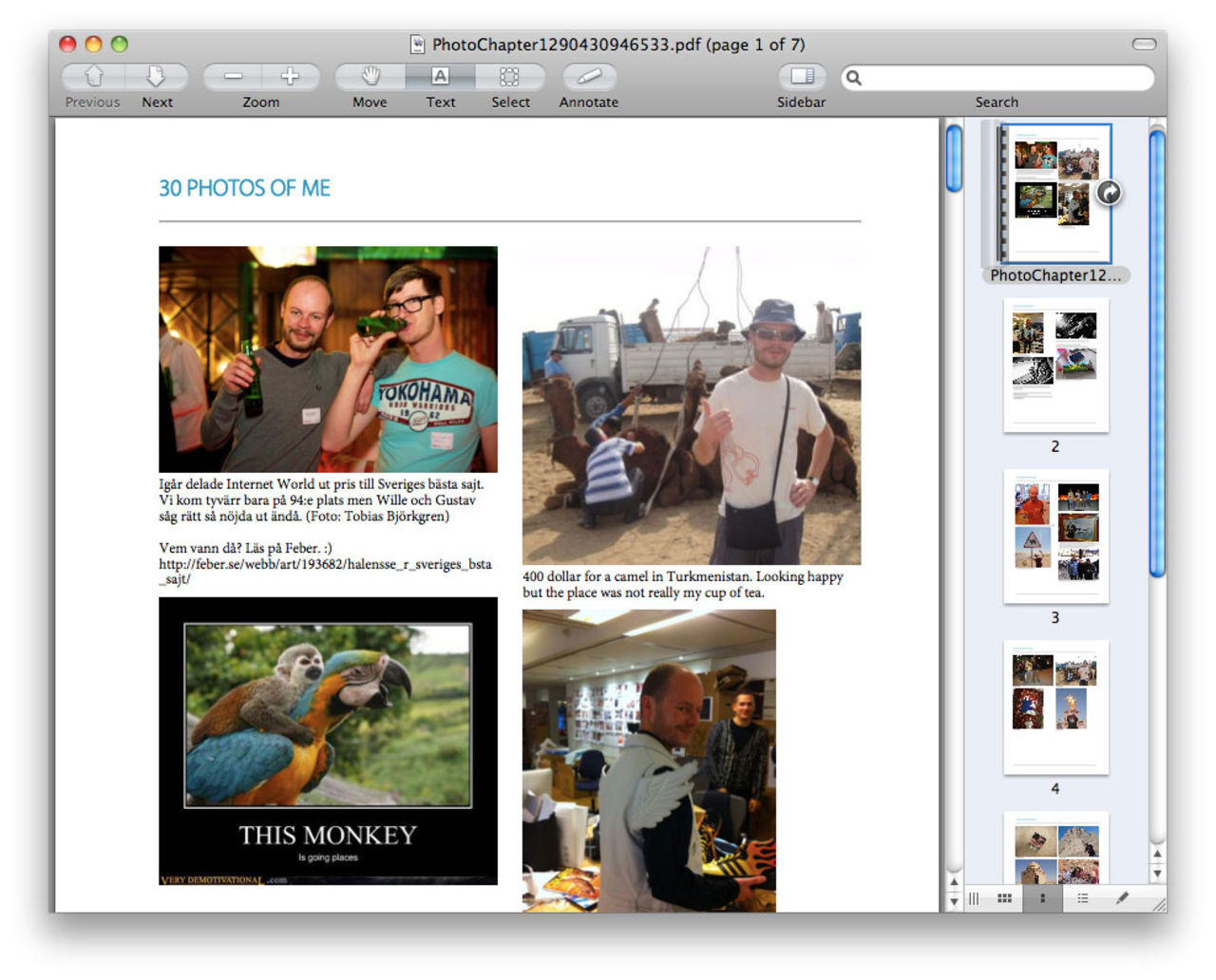Viewport: 1216px width, 980px height.
Task: Zoom out with the minus button
Action: [x=233, y=77]
